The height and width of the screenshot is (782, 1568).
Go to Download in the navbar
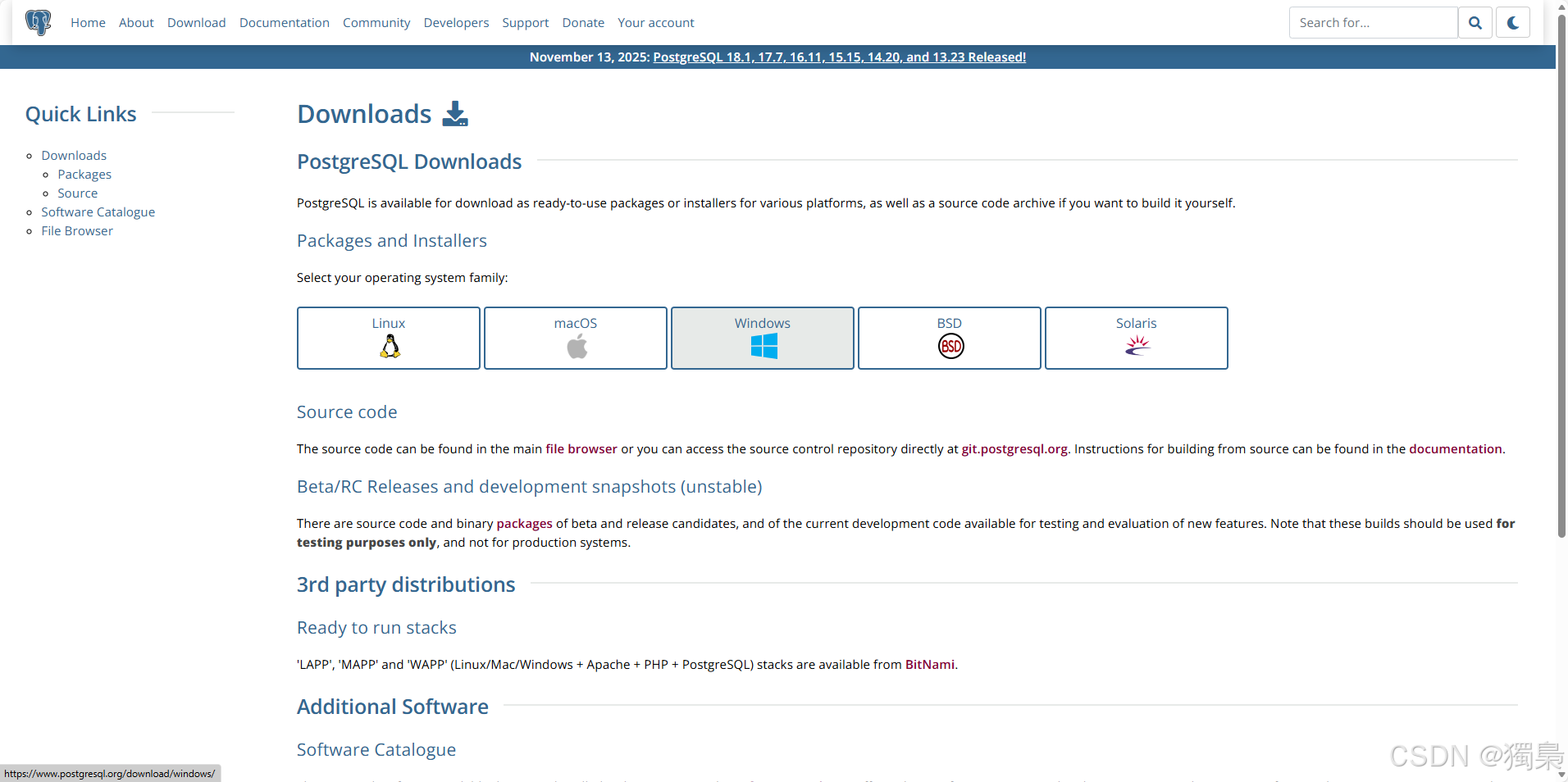197,23
